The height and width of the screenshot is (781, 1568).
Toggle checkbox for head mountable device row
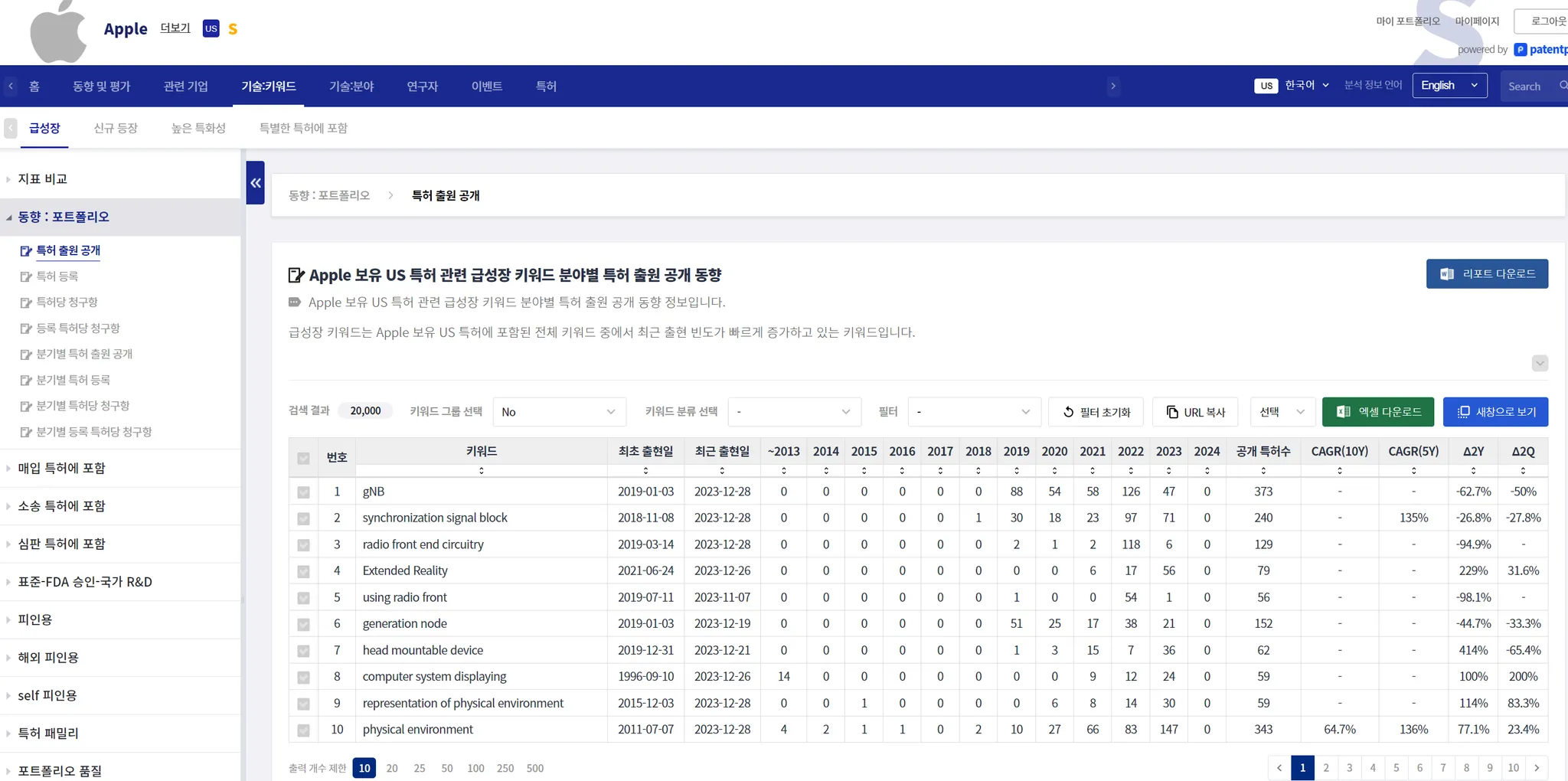click(x=303, y=651)
